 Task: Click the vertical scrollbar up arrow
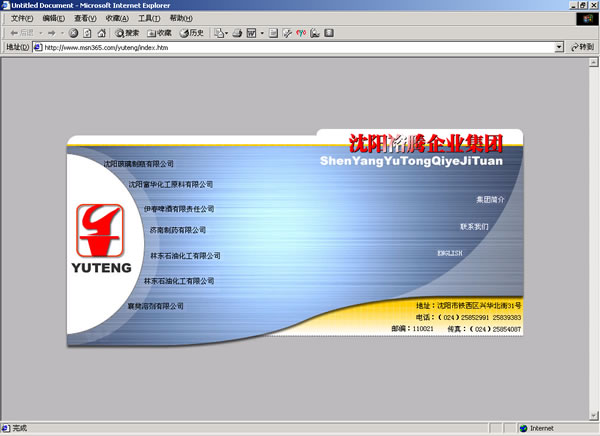[x=593, y=62]
